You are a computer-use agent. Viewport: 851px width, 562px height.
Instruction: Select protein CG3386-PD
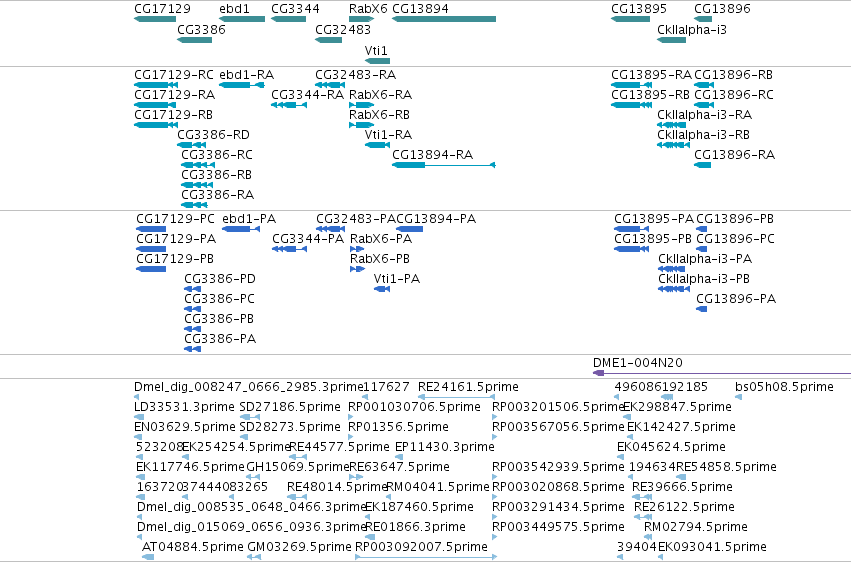[x=193, y=289]
